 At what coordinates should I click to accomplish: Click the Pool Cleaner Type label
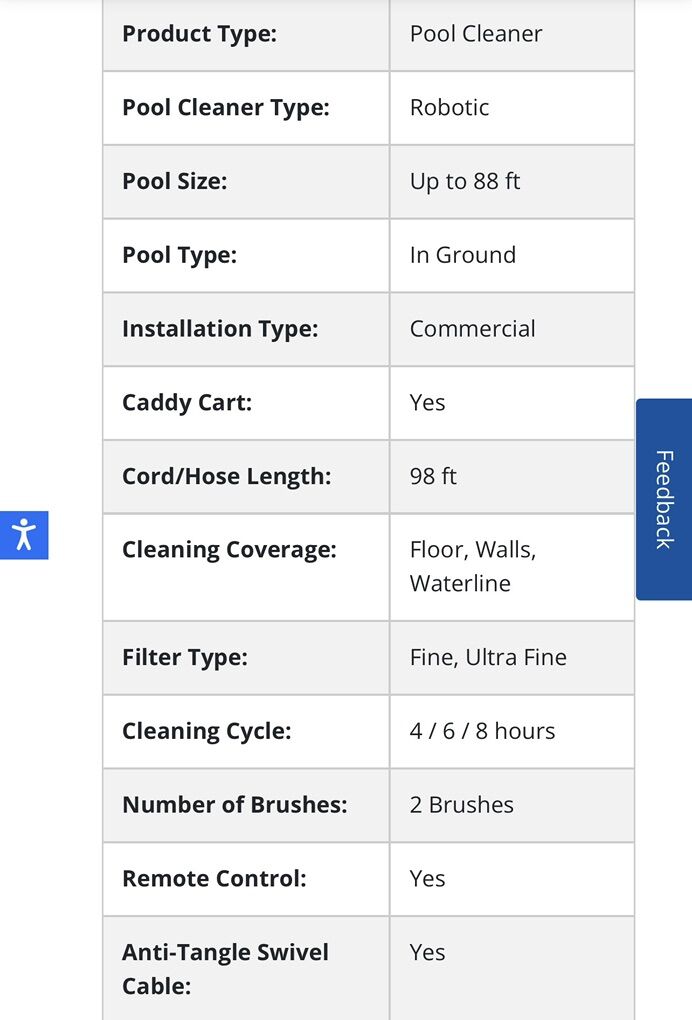(x=225, y=108)
